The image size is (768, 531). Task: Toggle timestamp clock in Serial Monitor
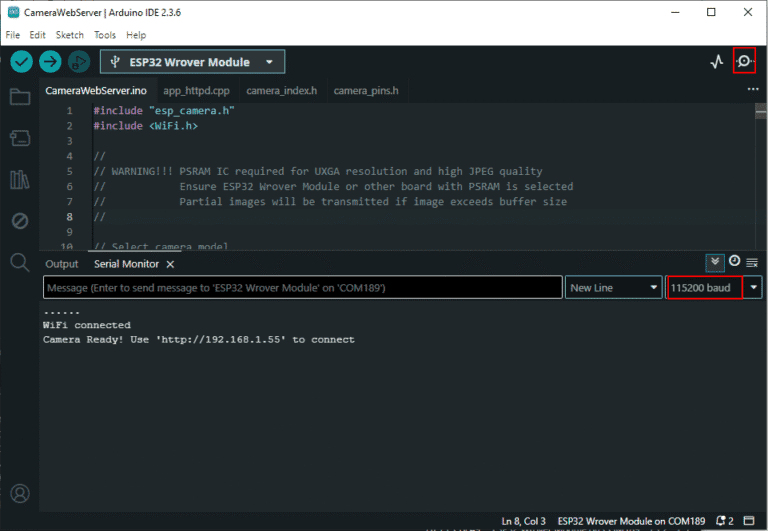(735, 262)
